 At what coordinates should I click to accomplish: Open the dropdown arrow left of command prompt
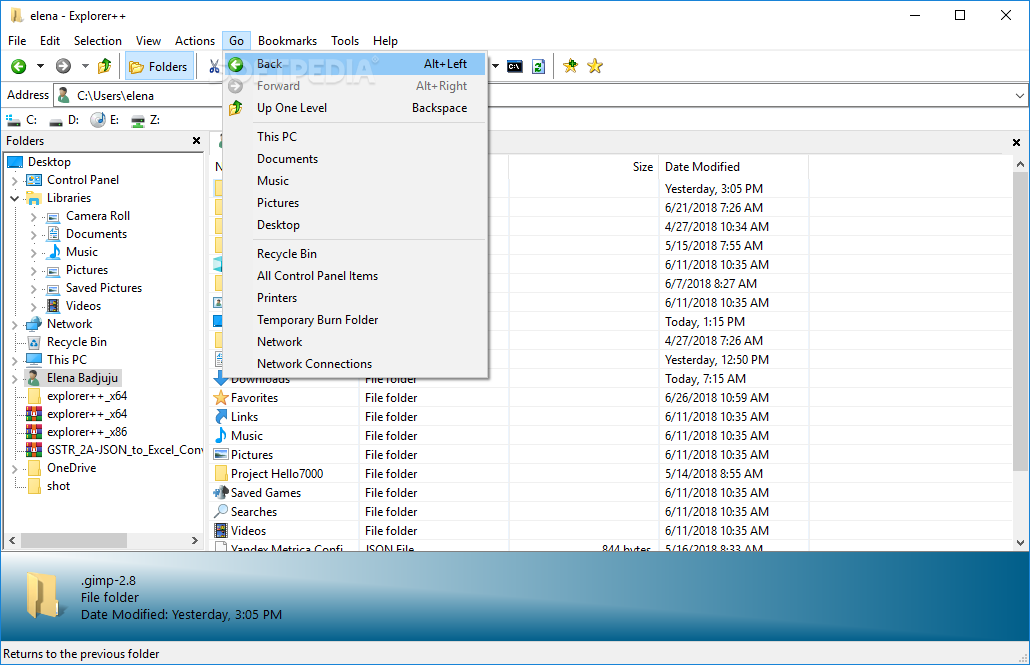495,66
